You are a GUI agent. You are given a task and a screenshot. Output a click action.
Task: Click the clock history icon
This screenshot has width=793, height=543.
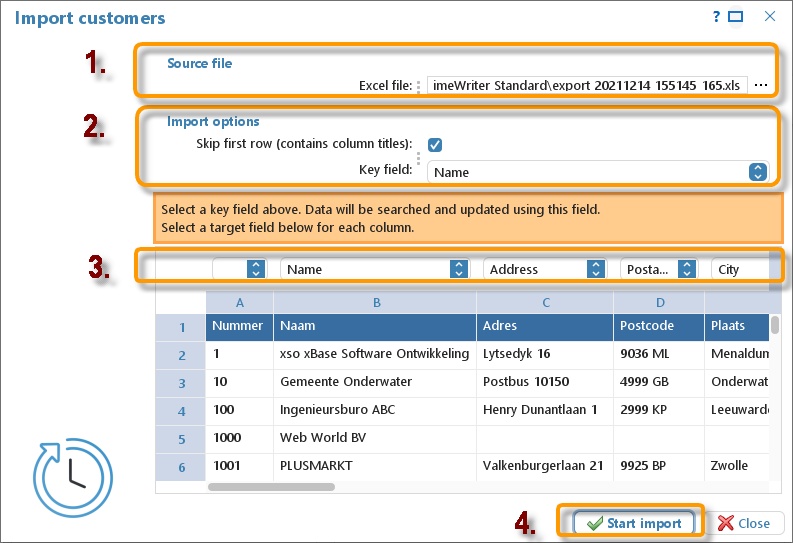73,477
